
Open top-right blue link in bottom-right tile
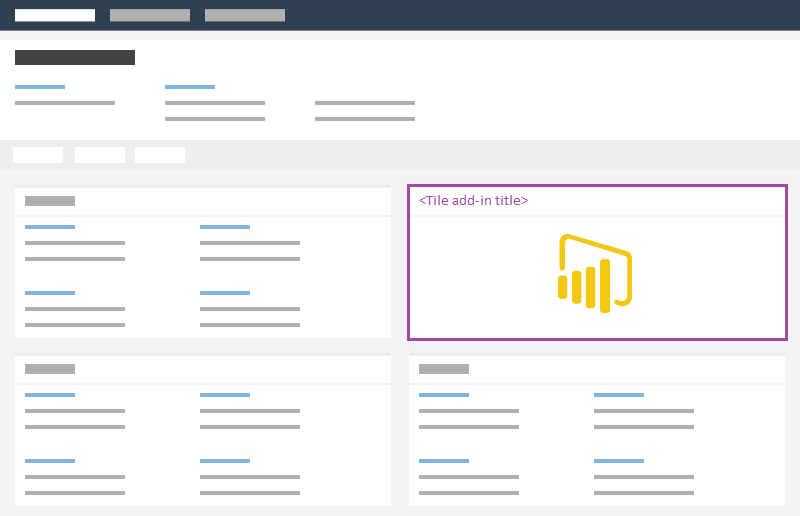[619, 395]
